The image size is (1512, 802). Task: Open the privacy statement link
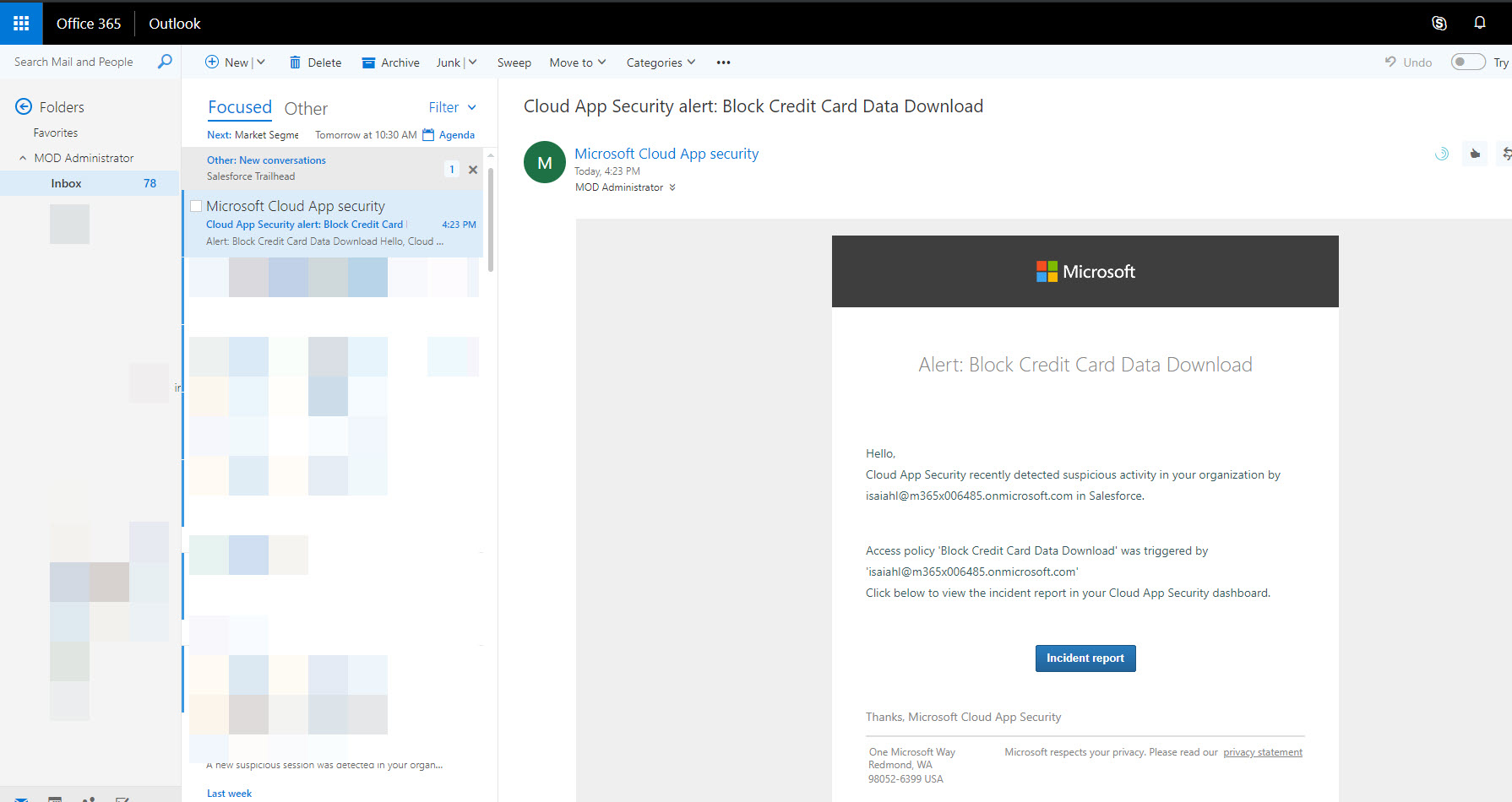tap(1263, 752)
